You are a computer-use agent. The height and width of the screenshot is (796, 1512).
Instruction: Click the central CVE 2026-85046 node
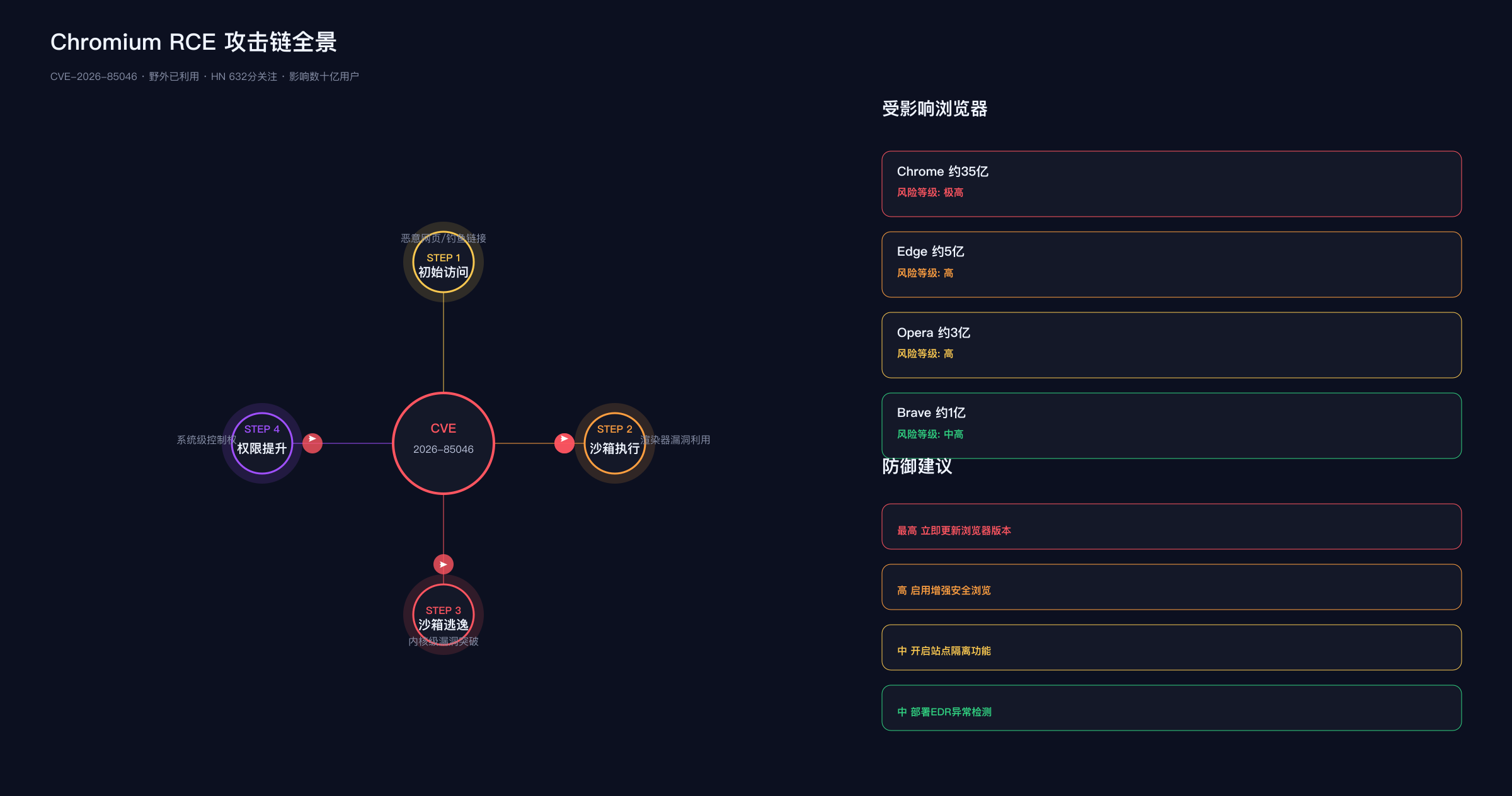coord(444,443)
